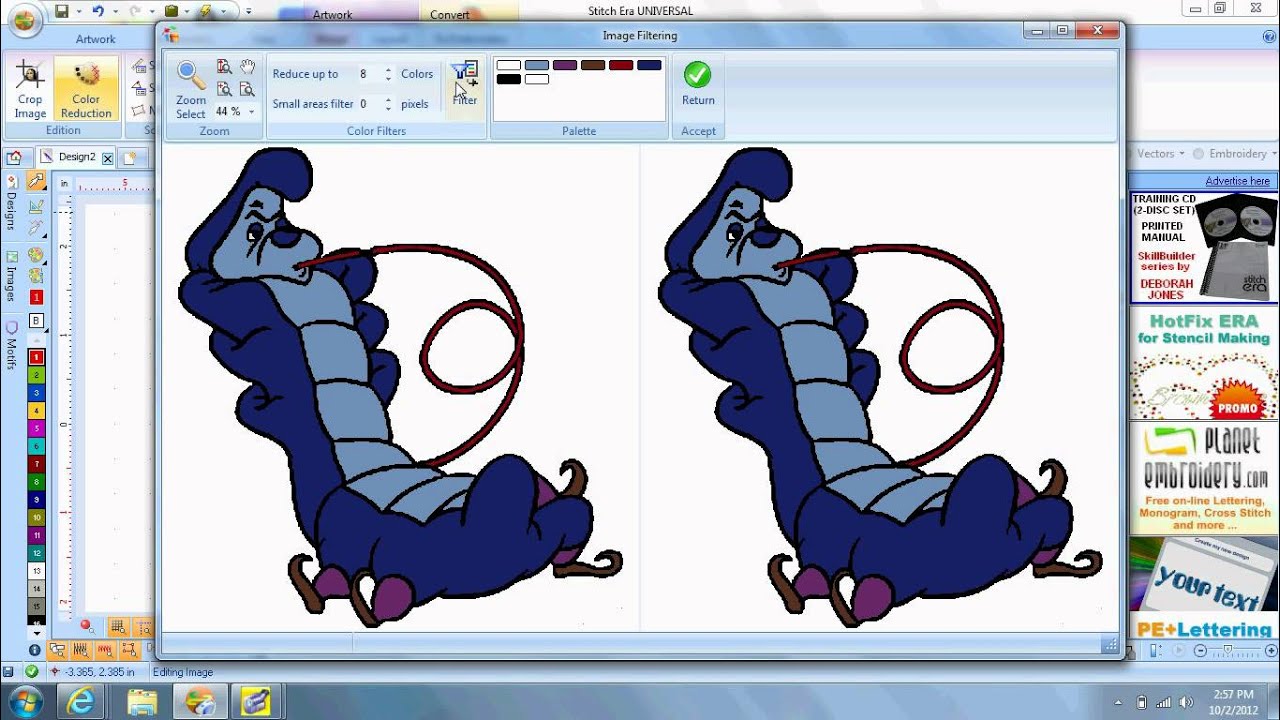
Task: Open the Undo history dropdown arrow
Action: point(114,12)
